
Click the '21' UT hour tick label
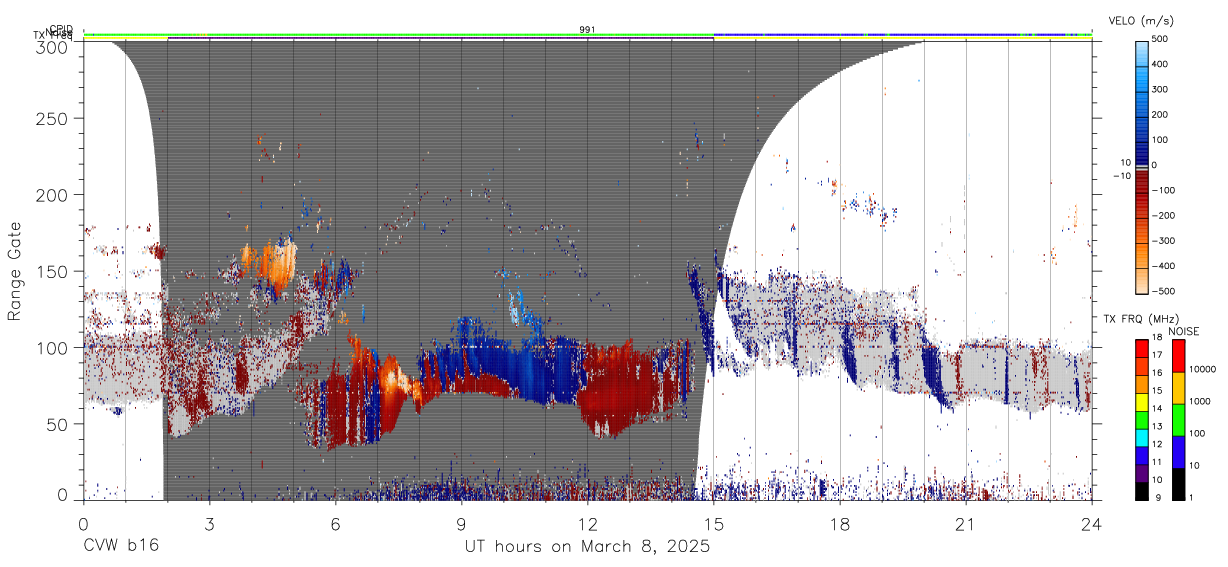966,524
